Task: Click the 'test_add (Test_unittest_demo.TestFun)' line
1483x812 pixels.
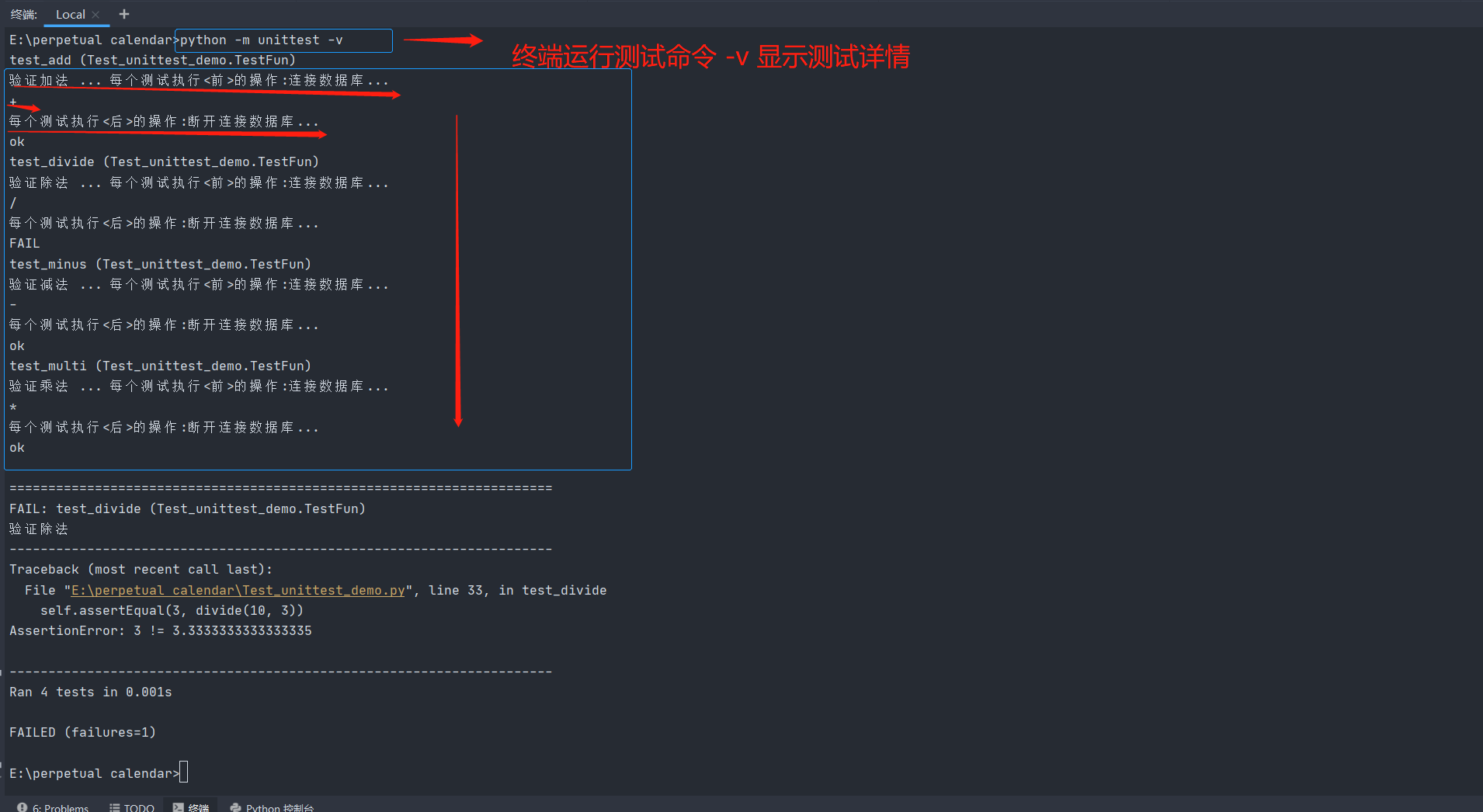Action: pyautogui.click(x=153, y=61)
